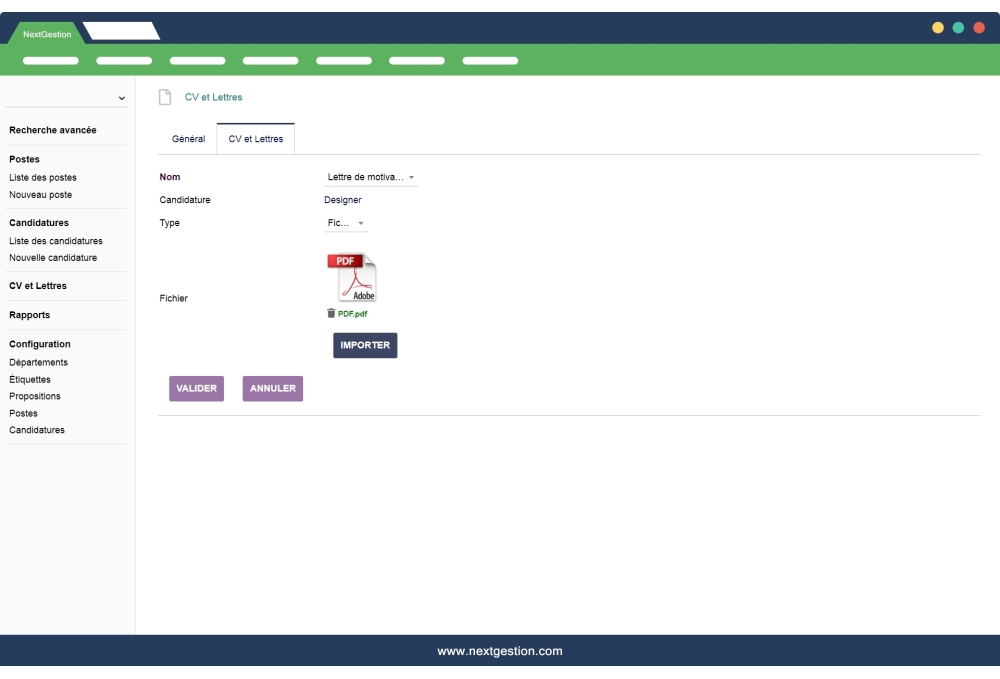Select the first item in the green navigation bar
The width and height of the screenshot is (1000, 679).
(50, 60)
